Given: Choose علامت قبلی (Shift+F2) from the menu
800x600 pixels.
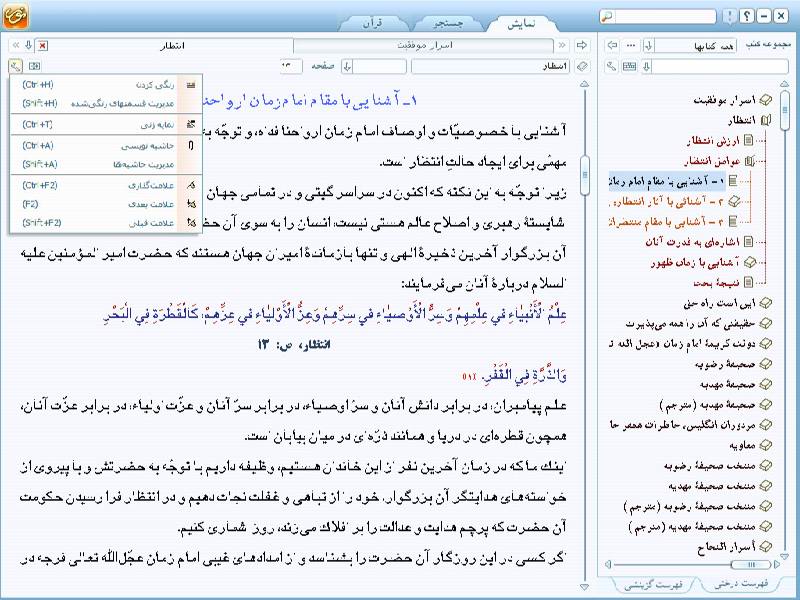Looking at the screenshot, I should coord(106,223).
